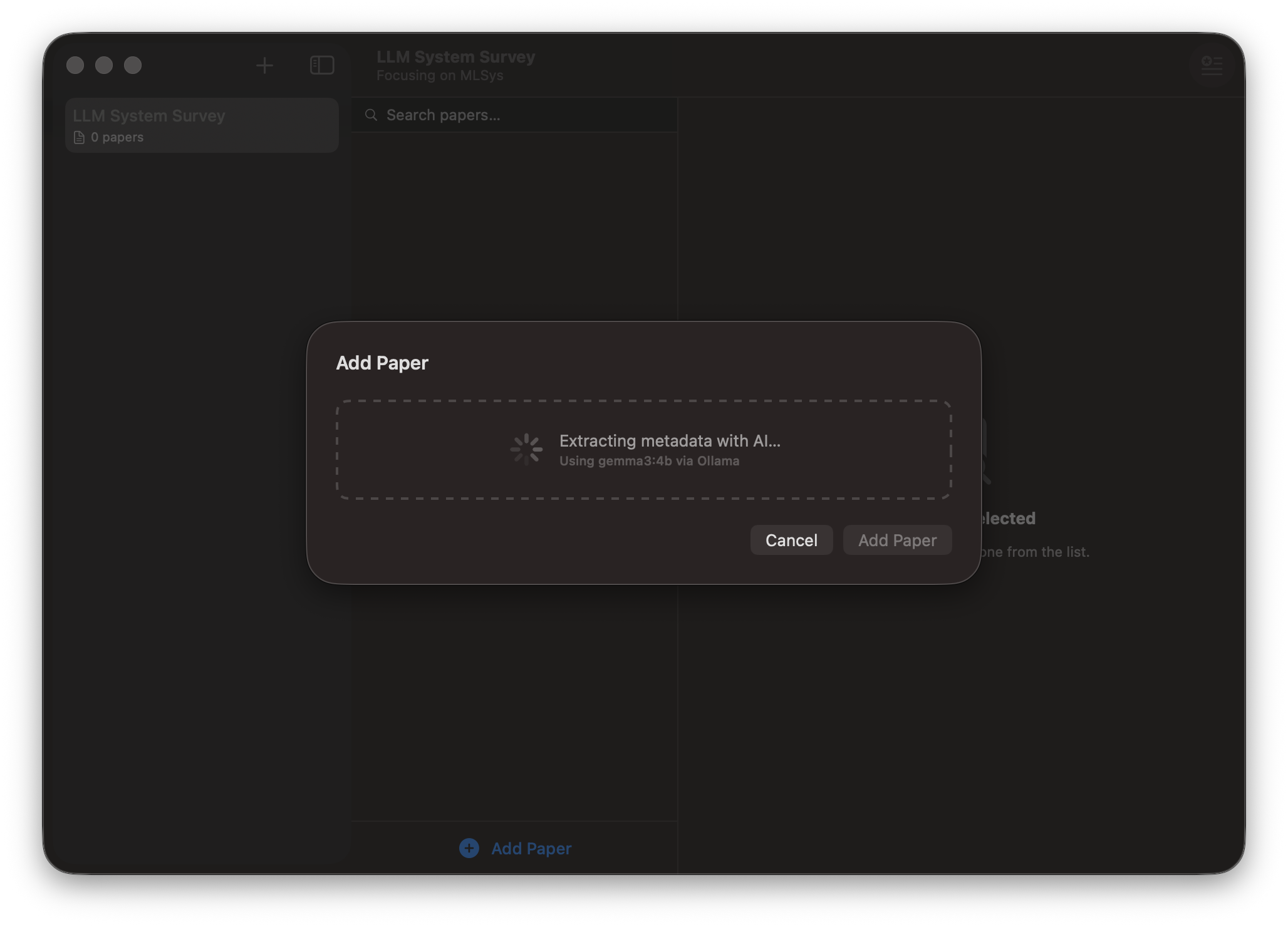
Task: Confirm with the dialog's Add Paper button
Action: pyautogui.click(x=896, y=539)
